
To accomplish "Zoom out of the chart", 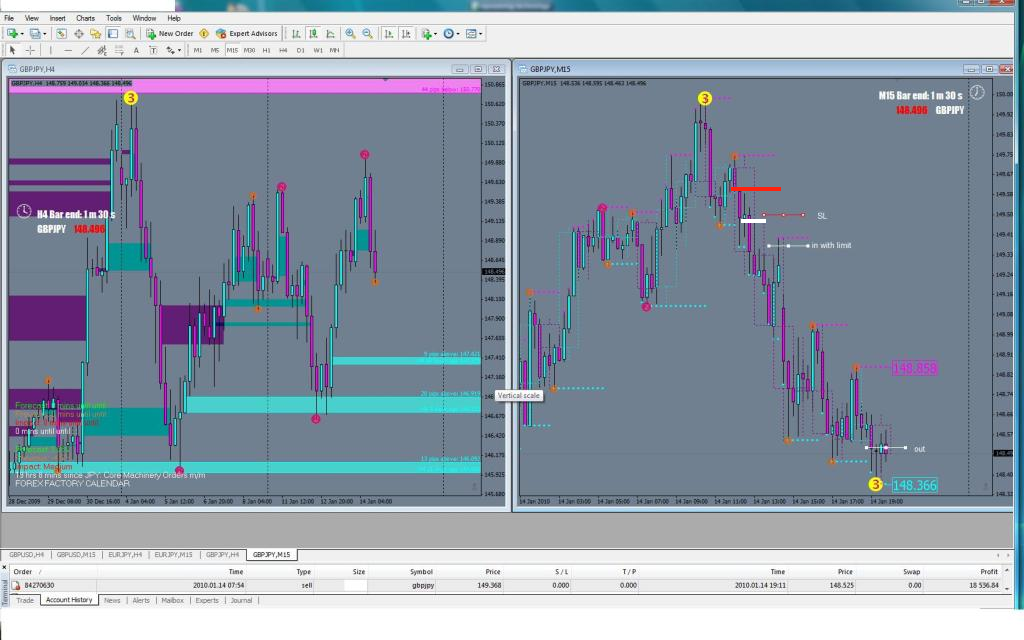I will click(367, 33).
